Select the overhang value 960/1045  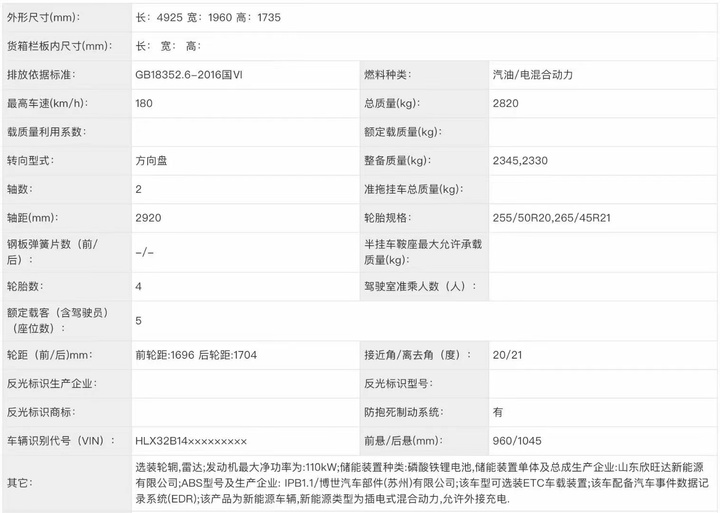click(517, 441)
